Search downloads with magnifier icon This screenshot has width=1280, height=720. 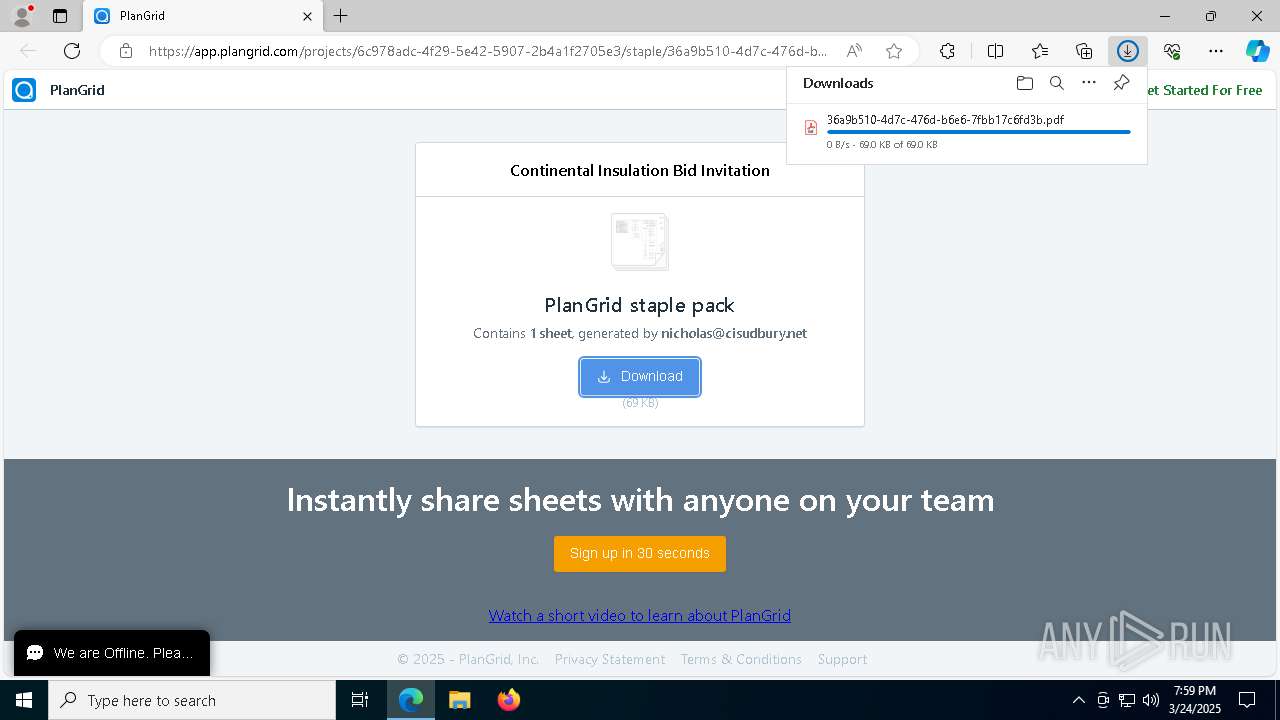pyautogui.click(x=1057, y=83)
